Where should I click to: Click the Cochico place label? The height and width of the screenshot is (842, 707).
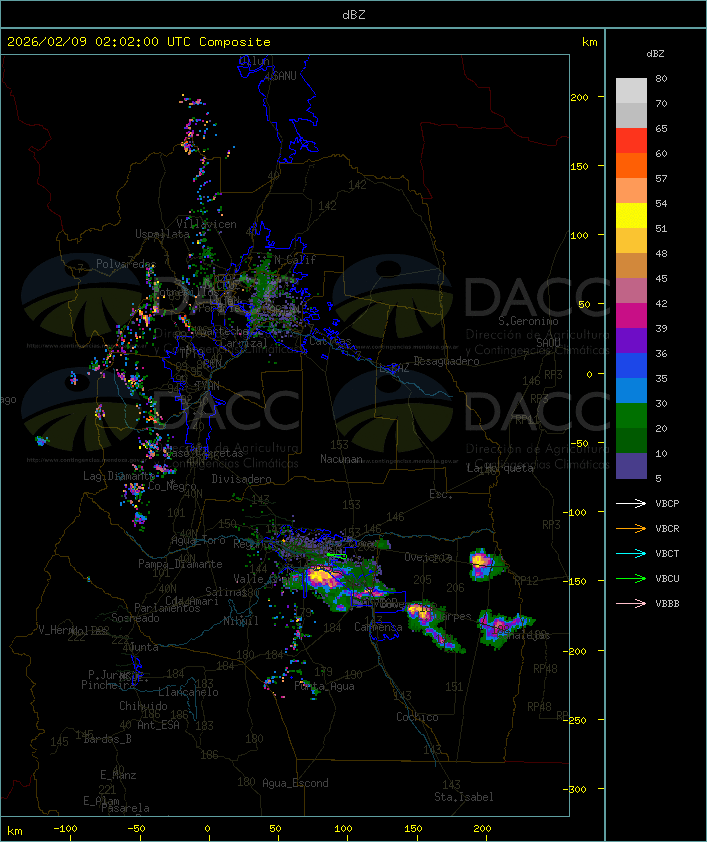(417, 717)
